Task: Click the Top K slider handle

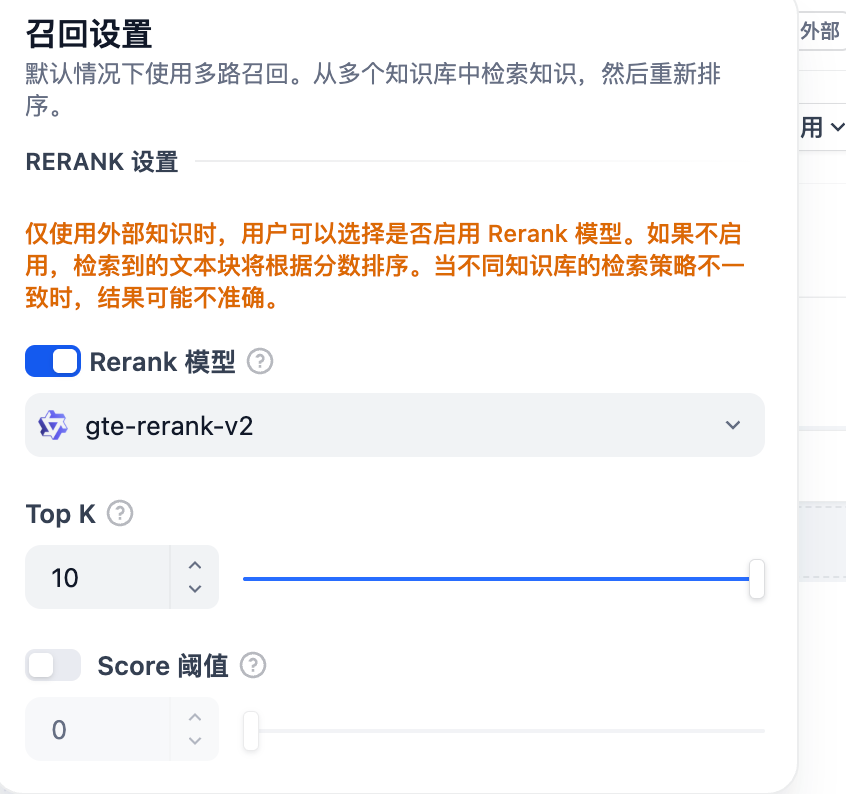Action: (x=757, y=579)
